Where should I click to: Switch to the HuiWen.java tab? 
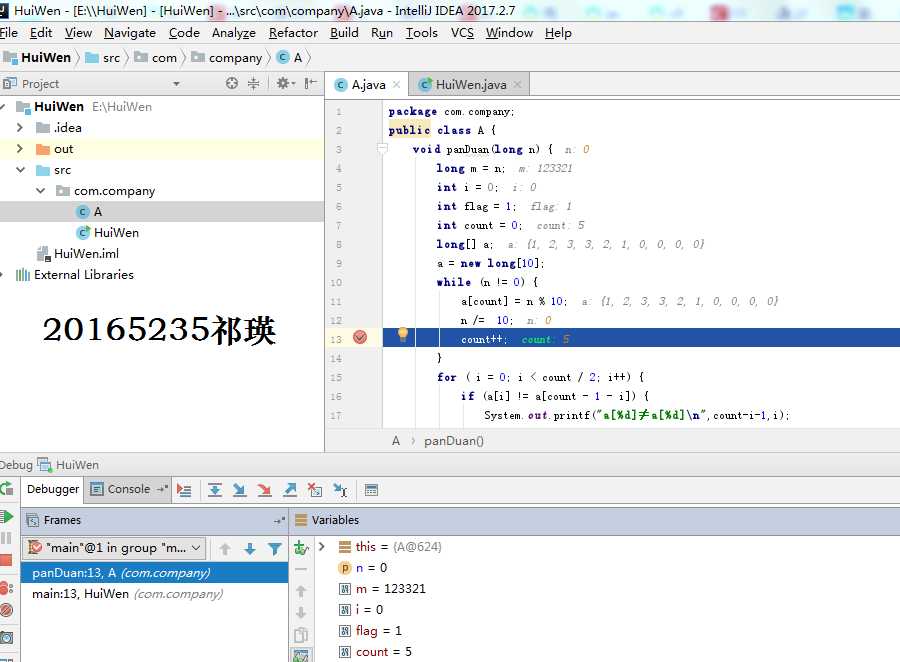[470, 84]
